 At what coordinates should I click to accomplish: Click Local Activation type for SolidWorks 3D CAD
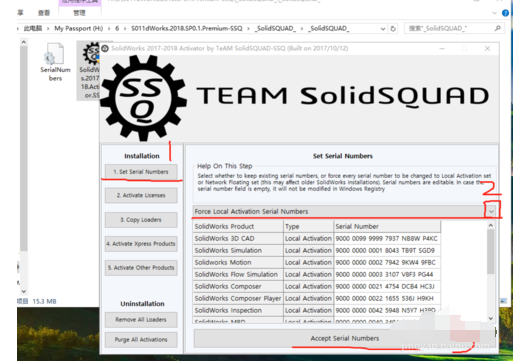point(308,239)
